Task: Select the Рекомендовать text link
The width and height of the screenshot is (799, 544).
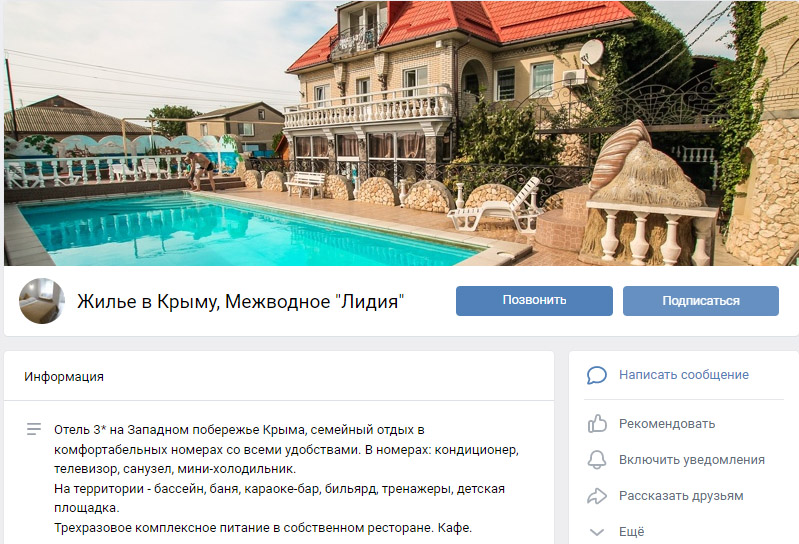Action: click(667, 424)
